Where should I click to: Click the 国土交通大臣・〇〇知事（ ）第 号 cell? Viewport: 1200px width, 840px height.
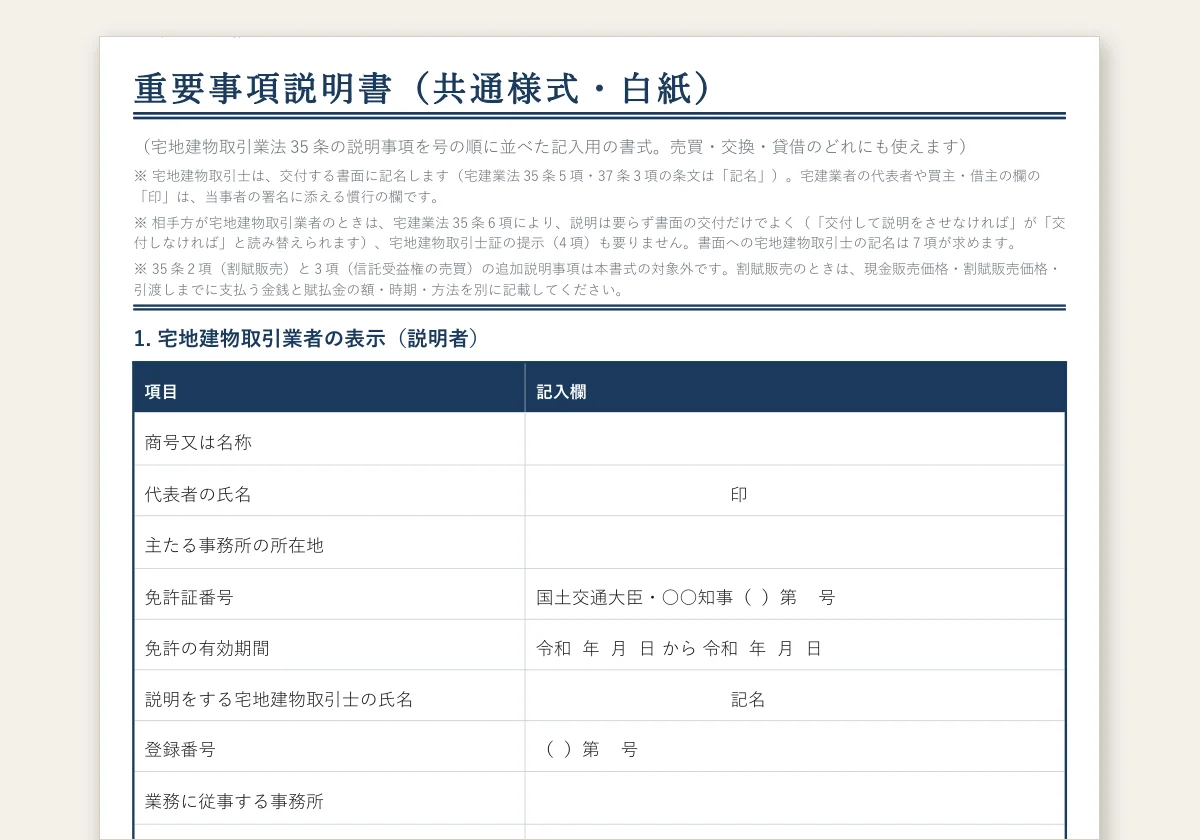(795, 594)
